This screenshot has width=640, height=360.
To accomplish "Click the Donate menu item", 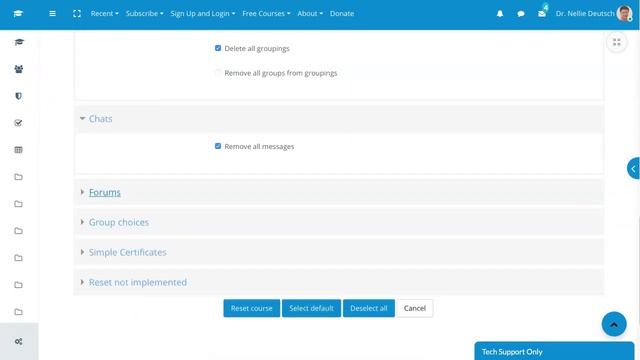I will pos(342,13).
